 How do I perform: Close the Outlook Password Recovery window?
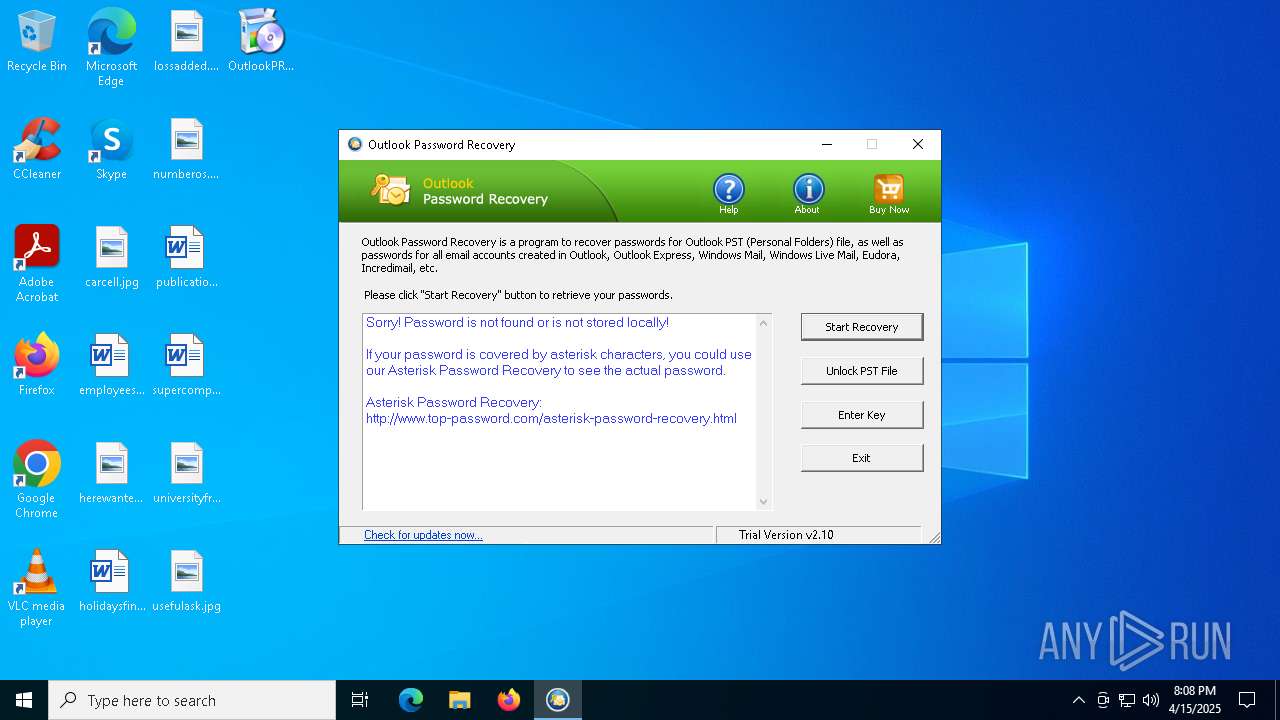(x=918, y=144)
